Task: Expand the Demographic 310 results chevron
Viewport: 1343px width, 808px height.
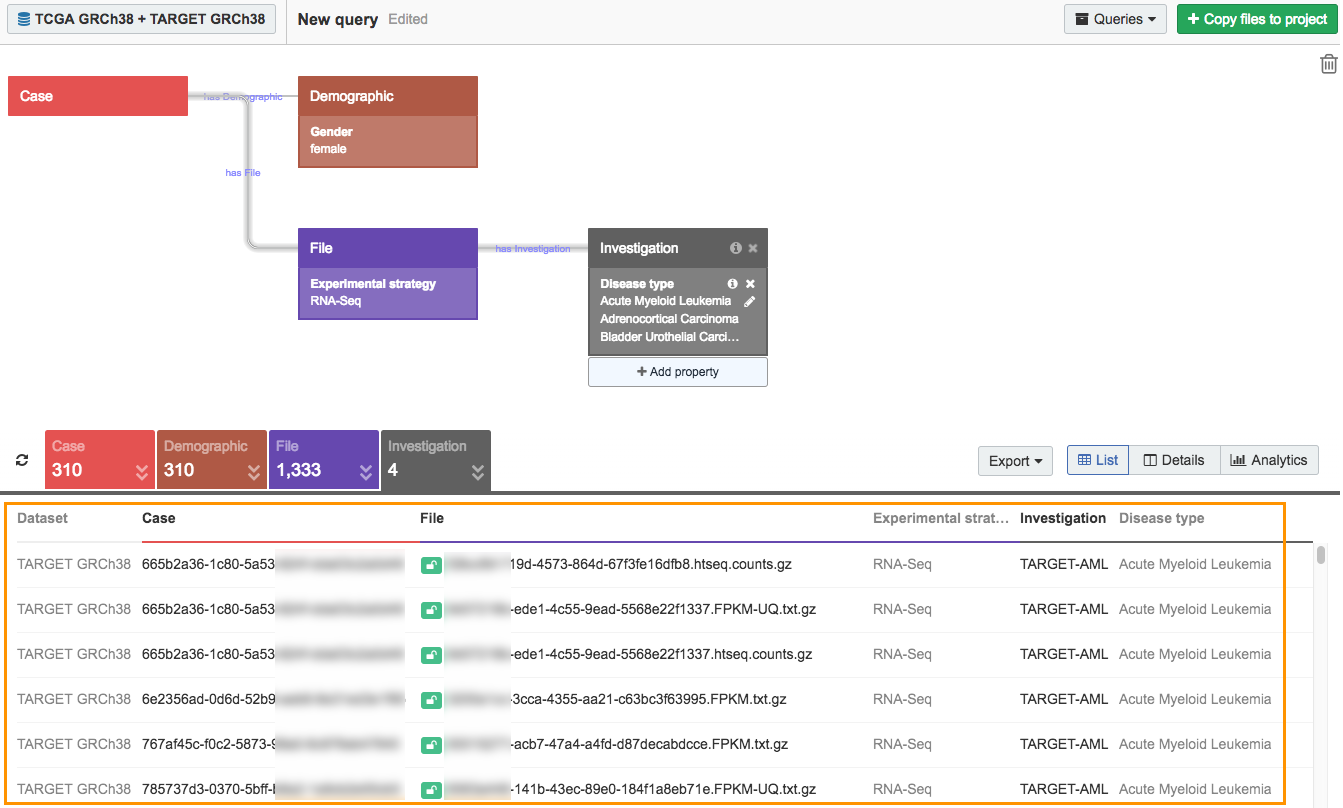Action: click(254, 472)
